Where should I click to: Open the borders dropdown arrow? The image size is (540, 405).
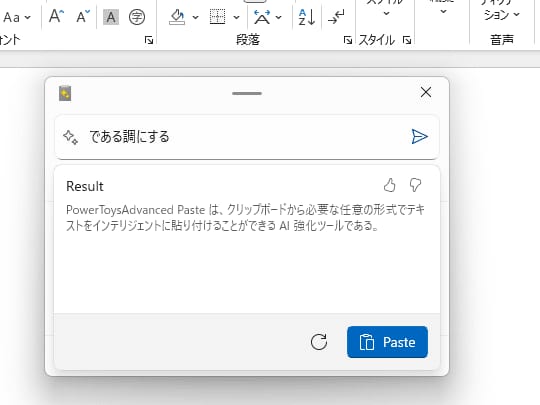point(236,17)
